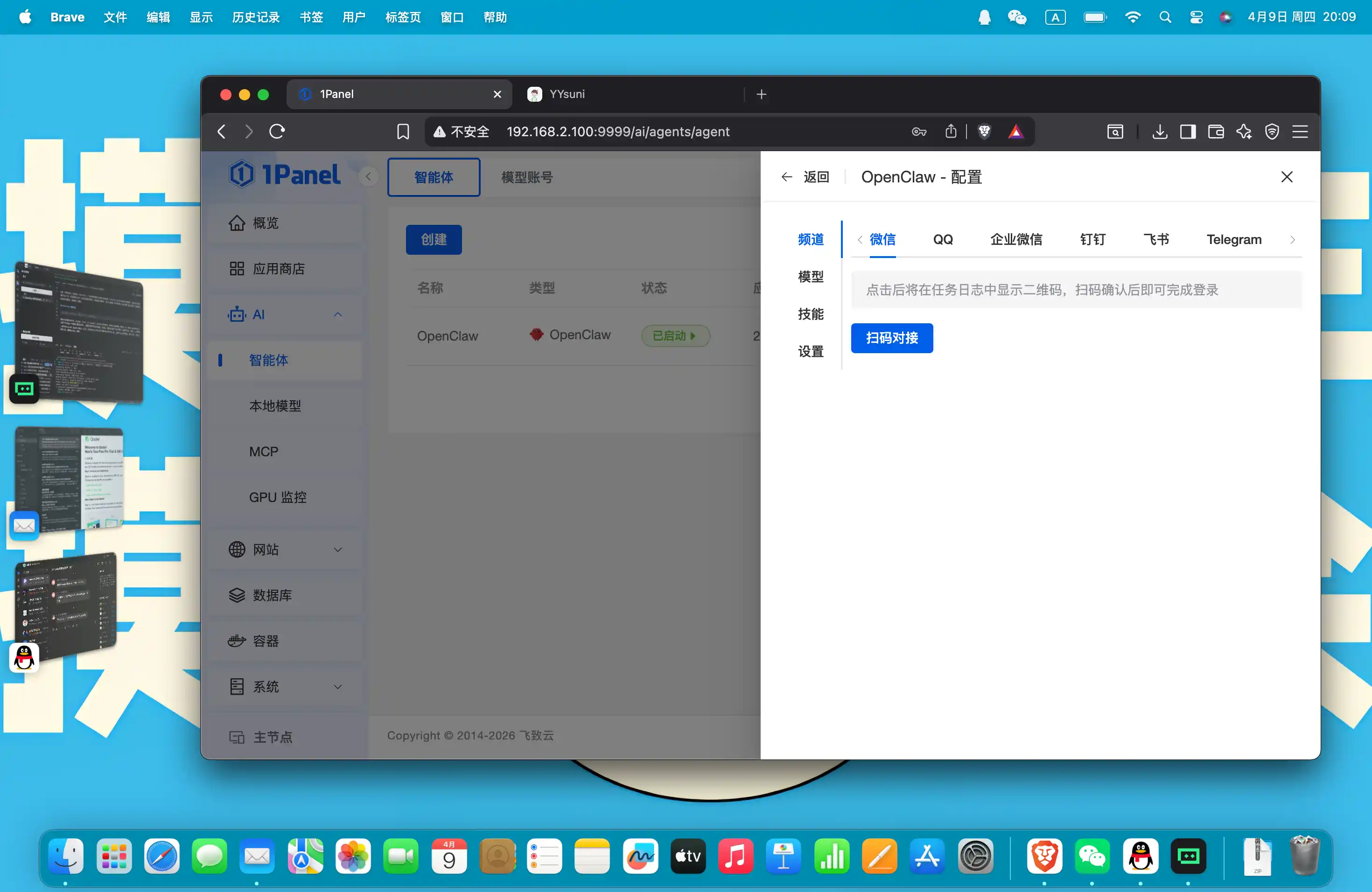
Task: Toggle the browser sidebar panel icon
Action: [1188, 132]
